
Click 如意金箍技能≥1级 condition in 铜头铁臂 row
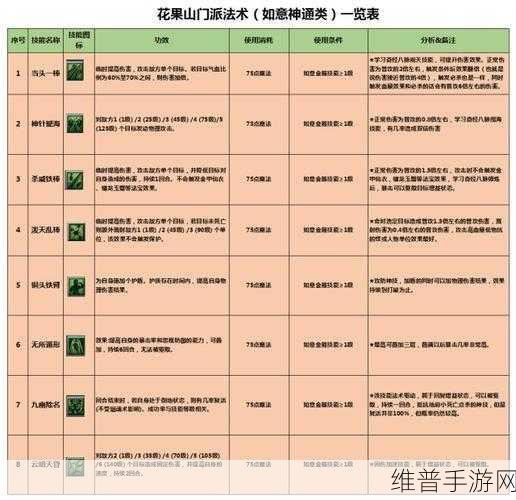(328, 285)
